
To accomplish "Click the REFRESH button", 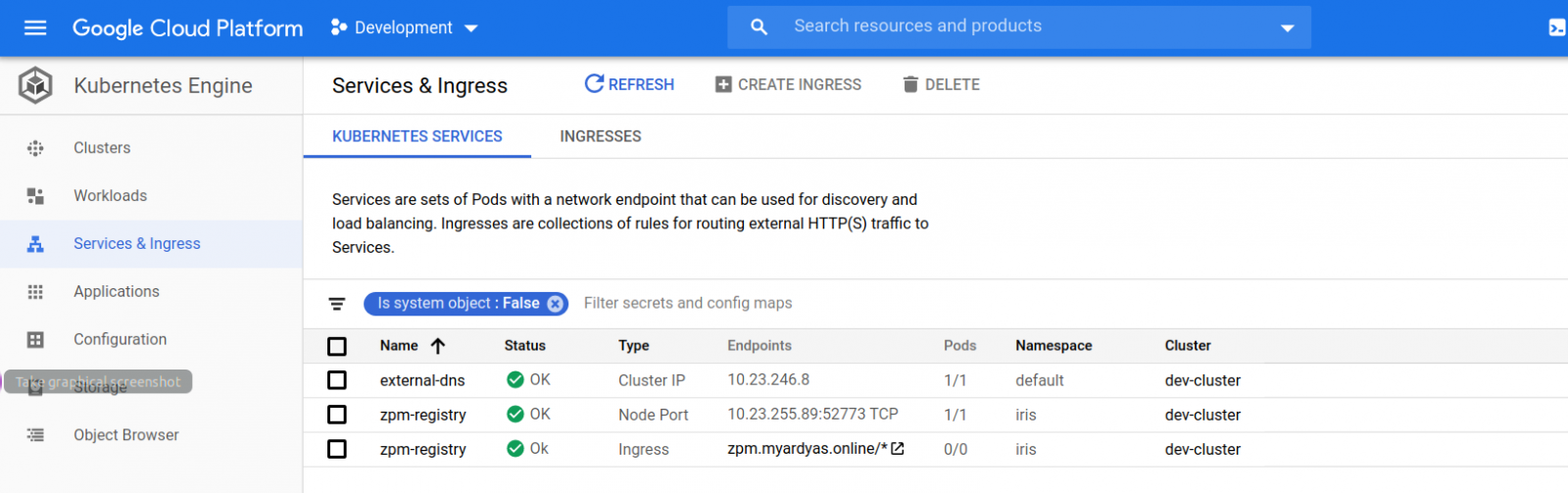I will (629, 84).
